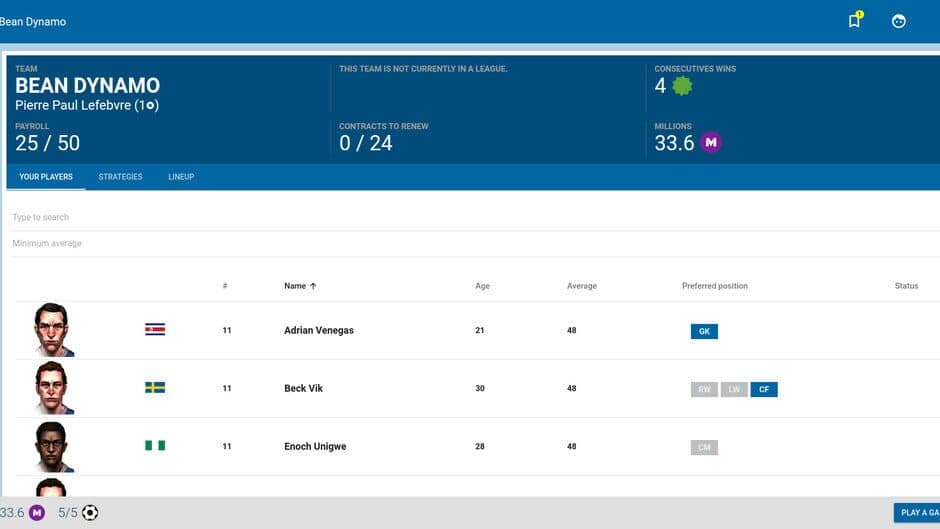The image size is (940, 529).
Task: Click the green consecutive wins badge
Action: tap(682, 86)
